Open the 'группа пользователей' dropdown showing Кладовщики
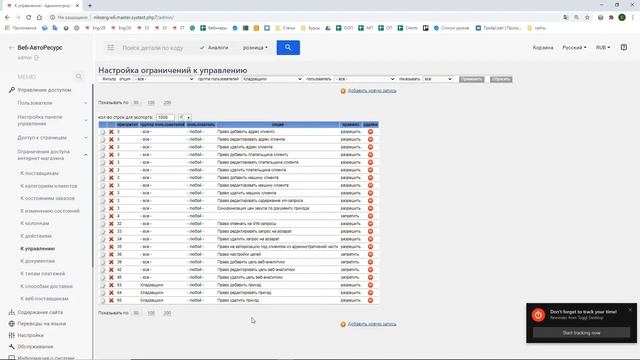Screen dimensions: 640x360 [x=272, y=79]
